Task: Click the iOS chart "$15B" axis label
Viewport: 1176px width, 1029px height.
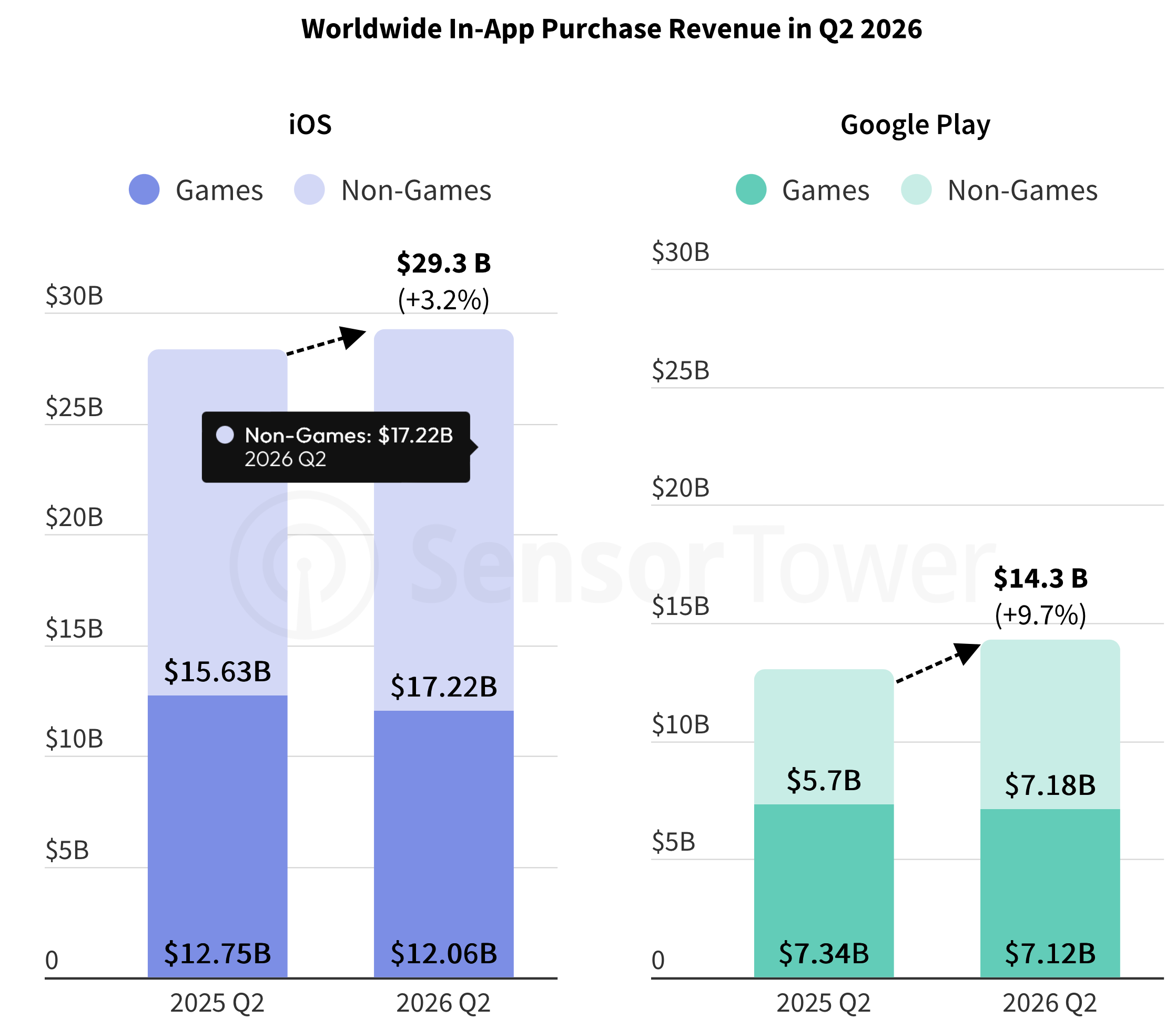Action: pos(74,629)
